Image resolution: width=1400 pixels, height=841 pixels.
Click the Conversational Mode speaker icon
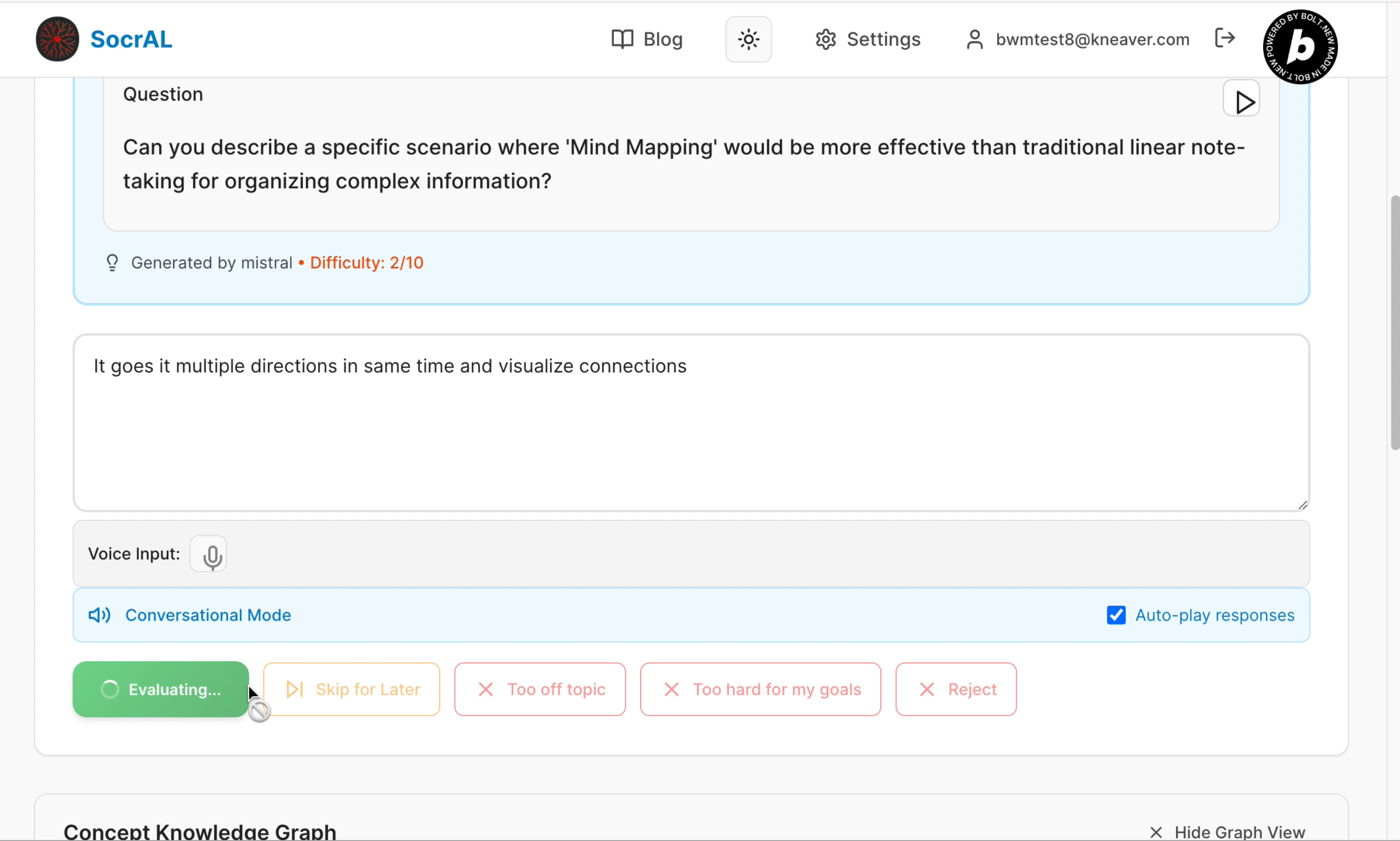click(x=100, y=615)
